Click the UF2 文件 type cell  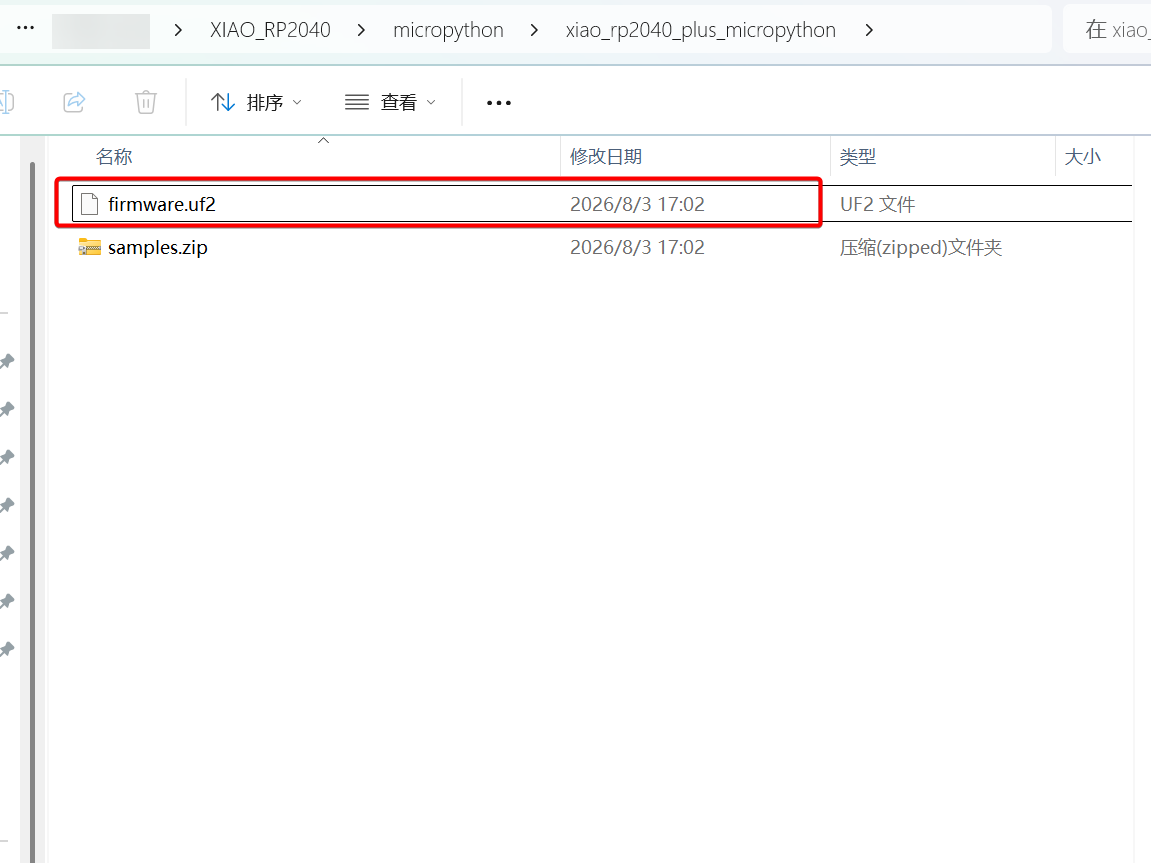tap(877, 204)
